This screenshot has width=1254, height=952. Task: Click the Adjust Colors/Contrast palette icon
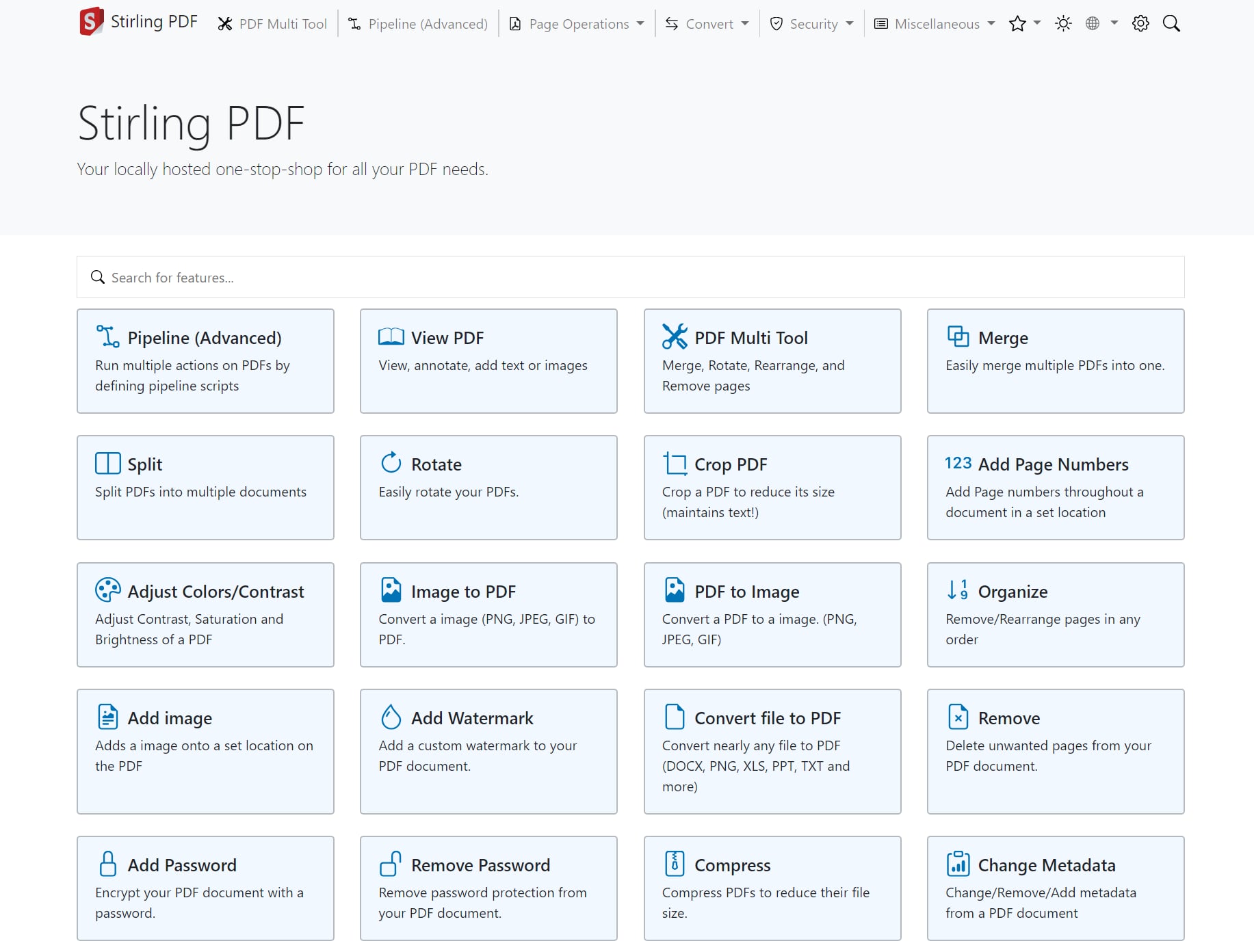pos(107,590)
